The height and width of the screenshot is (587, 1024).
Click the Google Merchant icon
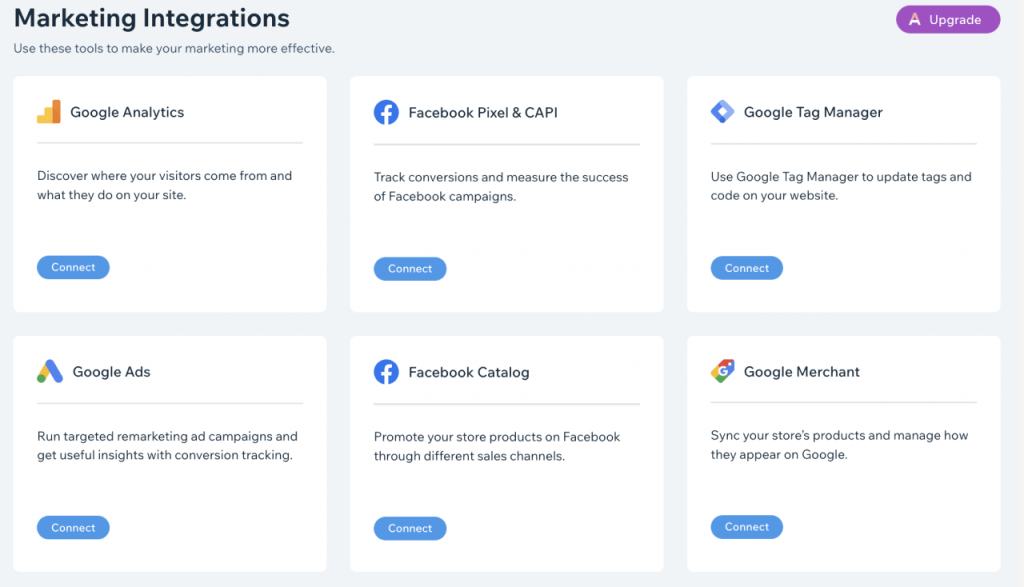(722, 371)
